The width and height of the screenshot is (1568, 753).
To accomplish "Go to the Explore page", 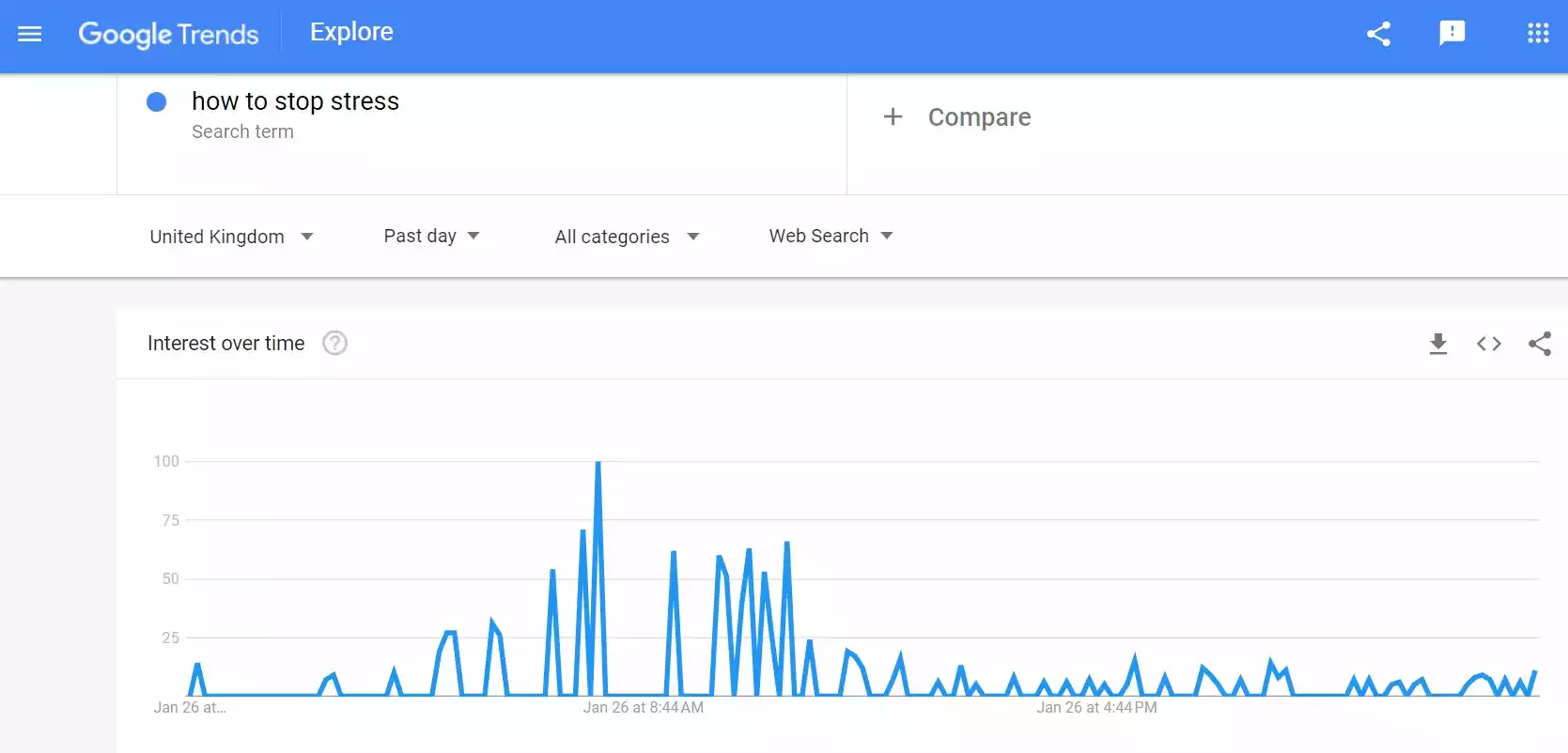I will coord(351,32).
